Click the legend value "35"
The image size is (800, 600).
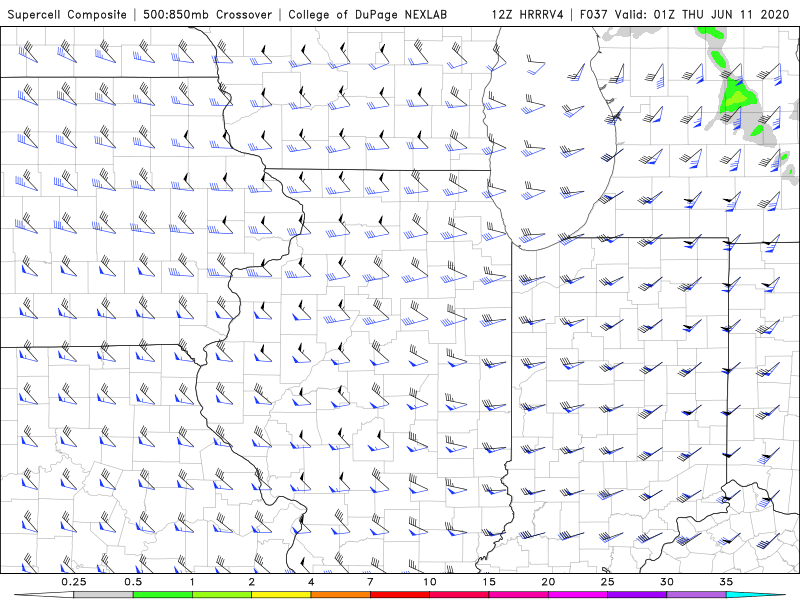[x=726, y=582]
